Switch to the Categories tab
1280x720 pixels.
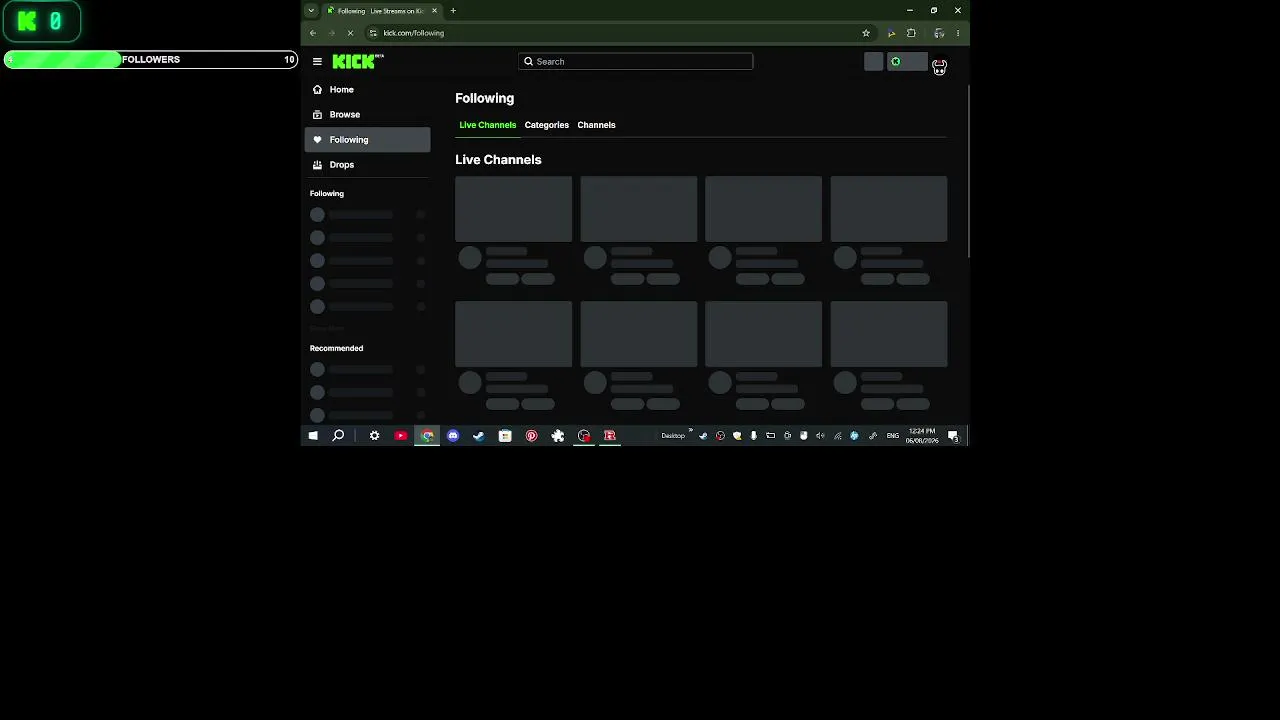[x=546, y=125]
